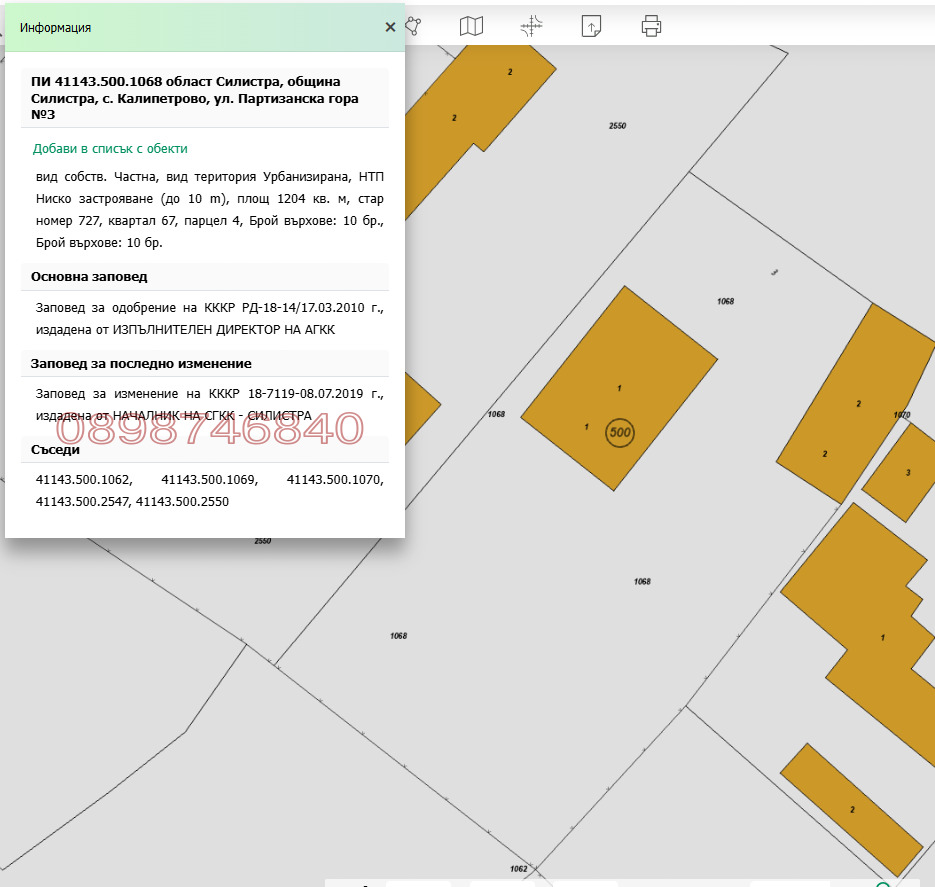935x887 pixels.
Task: Click the Основна заповед heading
Action: (x=89, y=277)
